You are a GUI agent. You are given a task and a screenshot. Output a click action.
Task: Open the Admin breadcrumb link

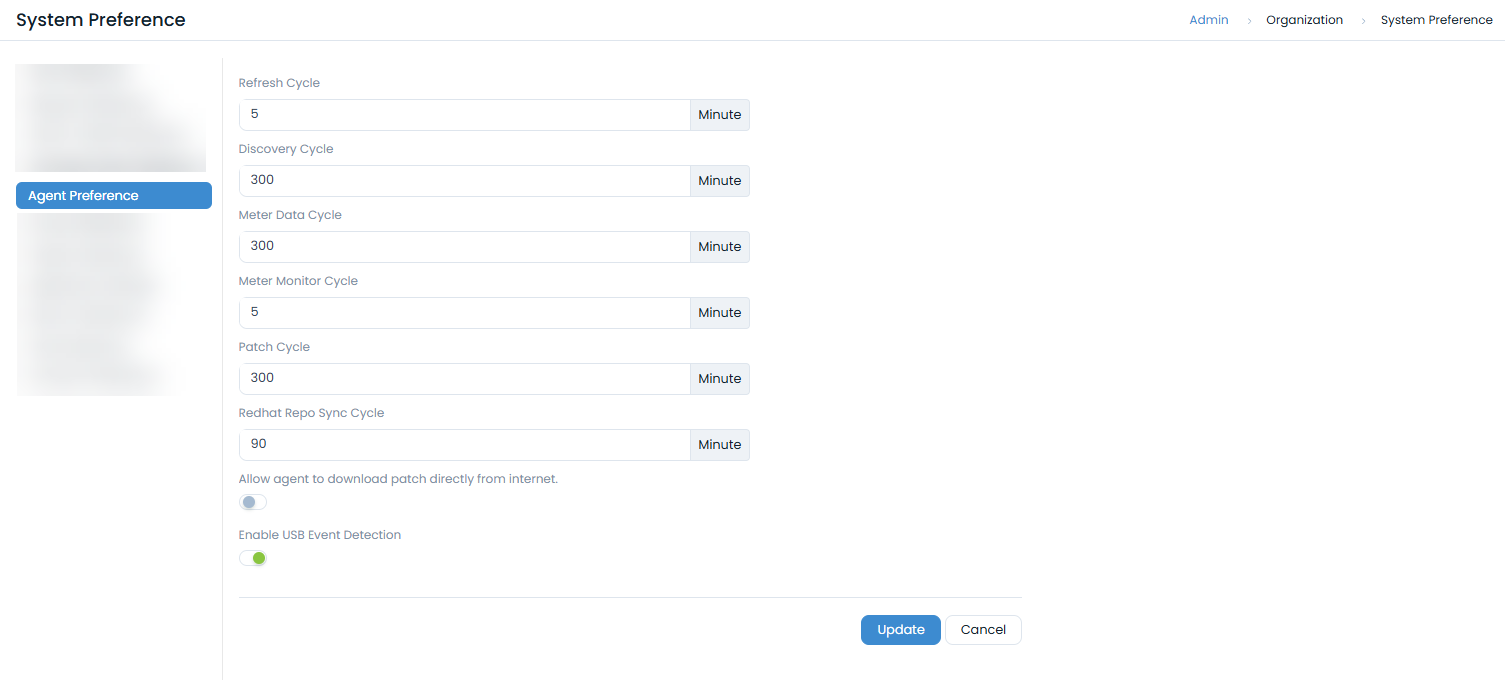coord(1208,19)
